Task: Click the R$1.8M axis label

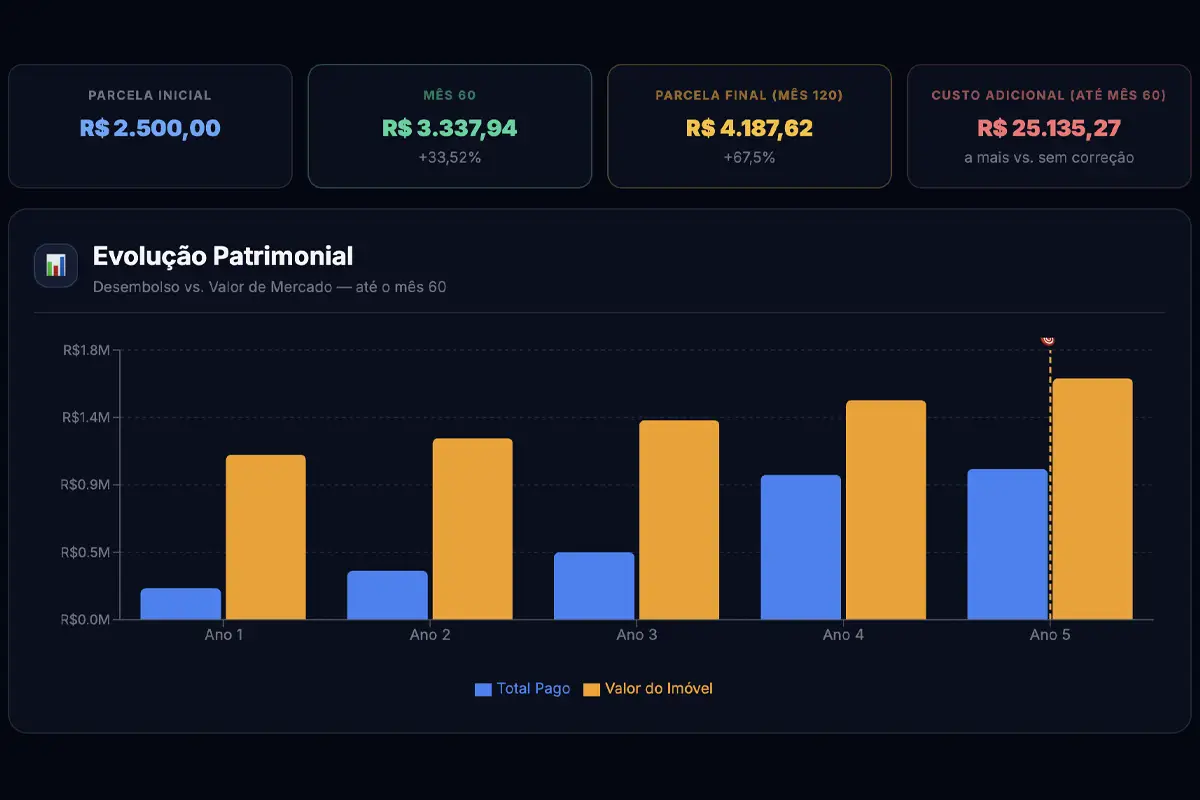Action: [85, 350]
